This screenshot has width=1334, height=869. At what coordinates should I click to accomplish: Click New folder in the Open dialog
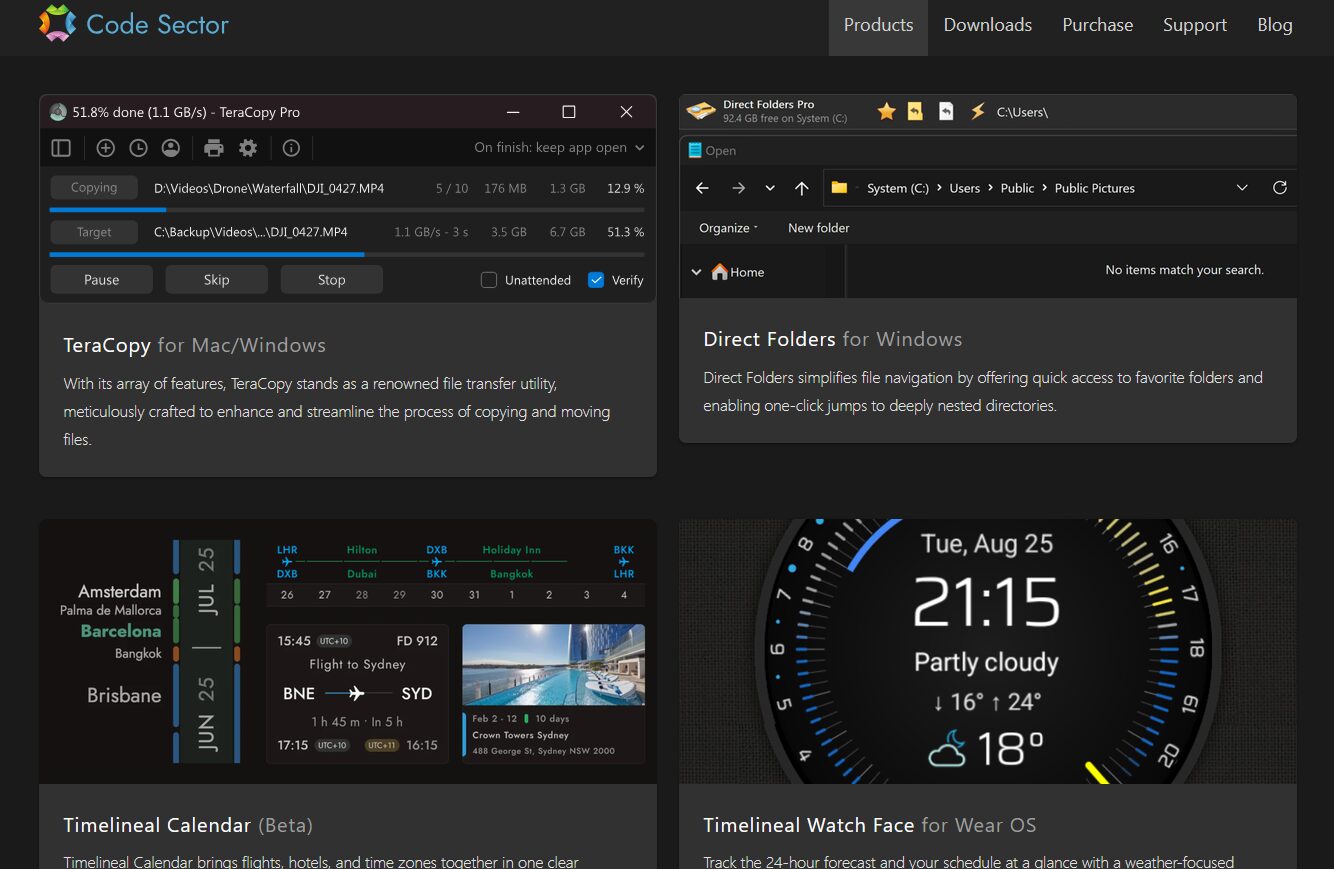pyautogui.click(x=818, y=228)
